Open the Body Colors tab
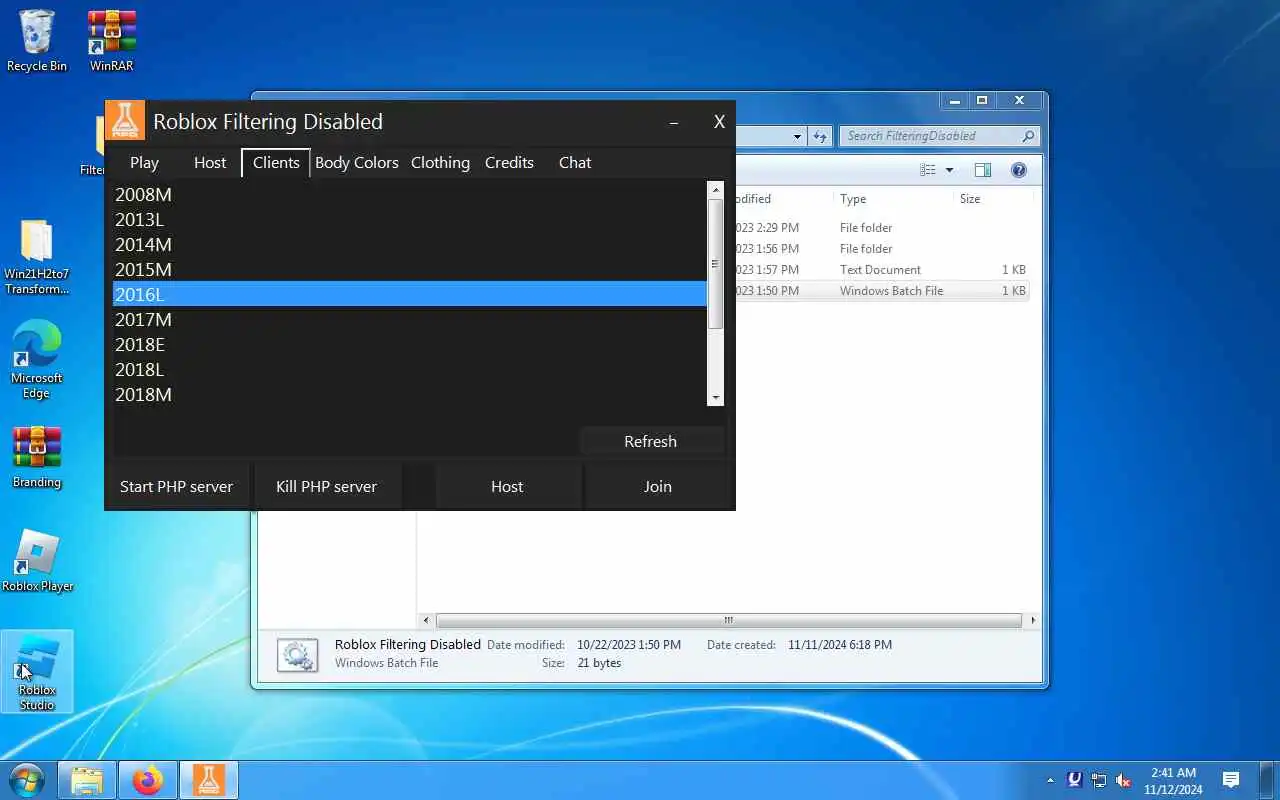This screenshot has height=800, width=1280. point(357,162)
